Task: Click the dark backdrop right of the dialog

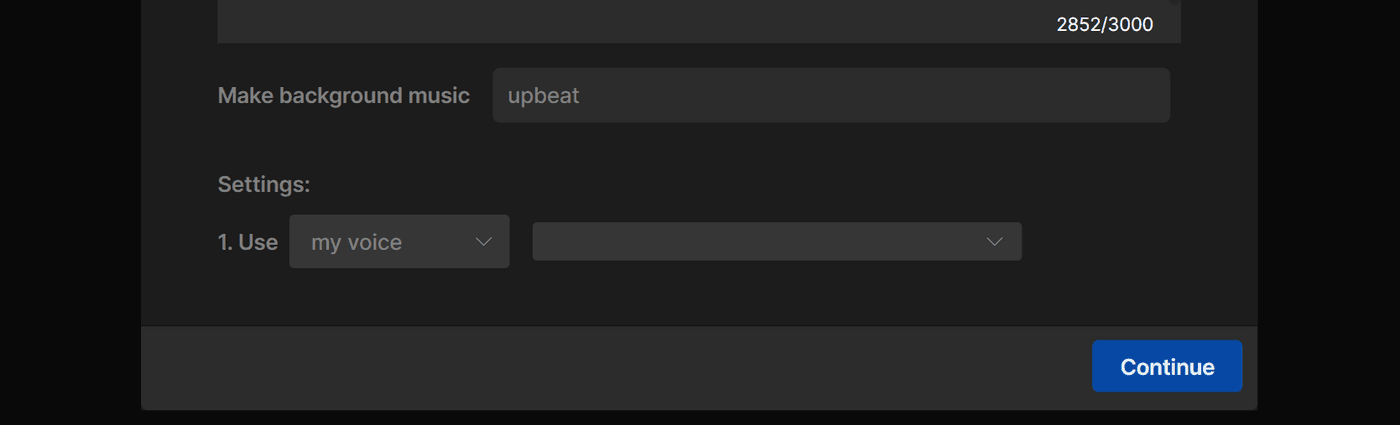Action: click(x=1328, y=200)
